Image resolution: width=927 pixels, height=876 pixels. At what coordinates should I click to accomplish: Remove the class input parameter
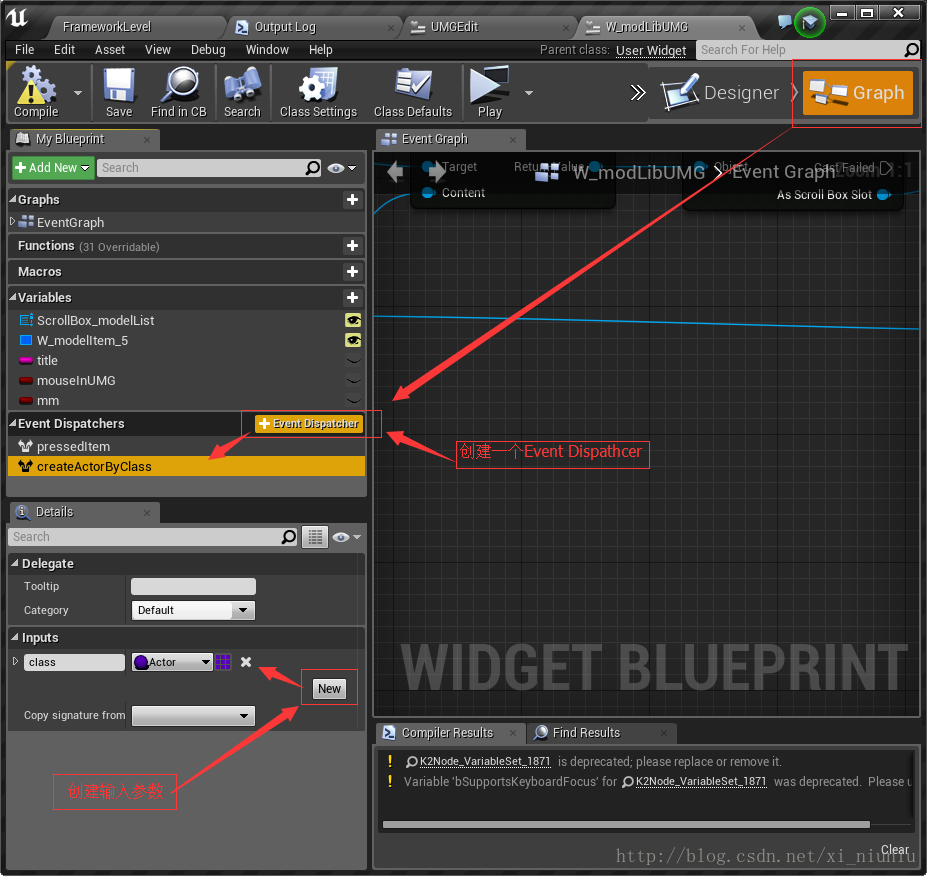tap(246, 662)
